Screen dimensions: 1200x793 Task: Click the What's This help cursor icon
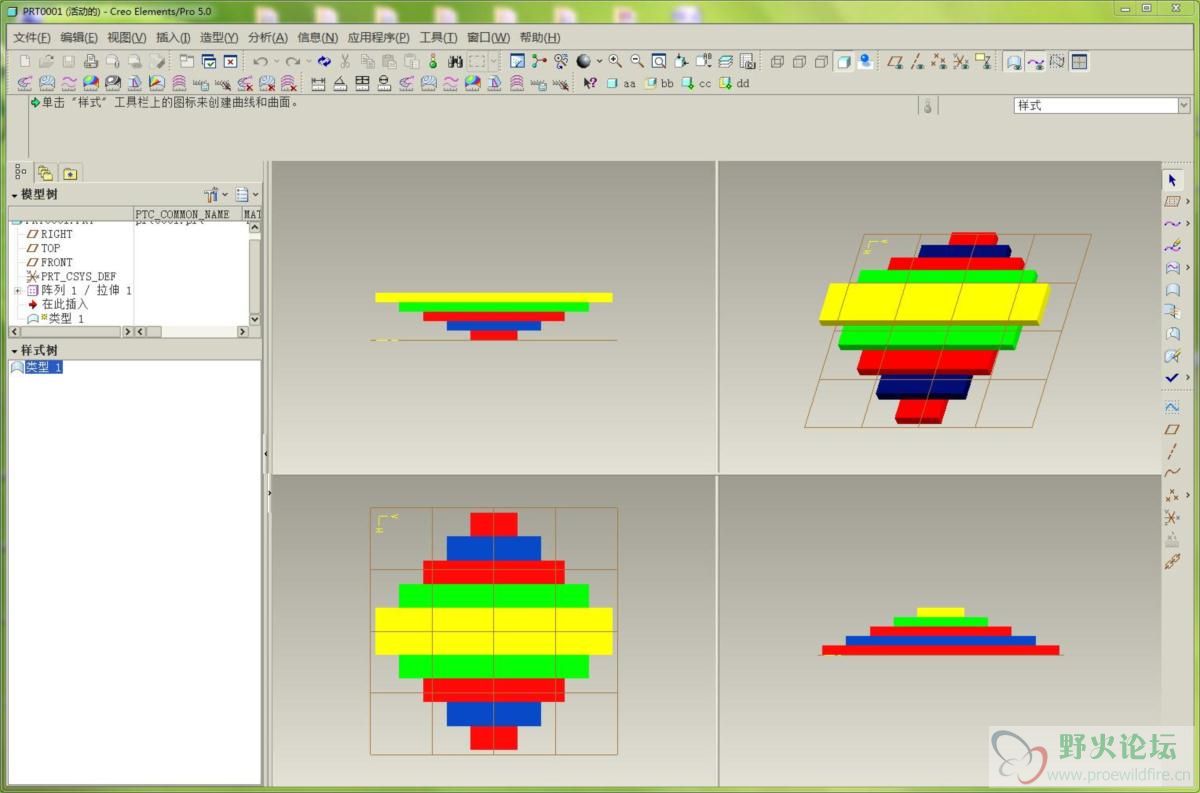pyautogui.click(x=590, y=83)
